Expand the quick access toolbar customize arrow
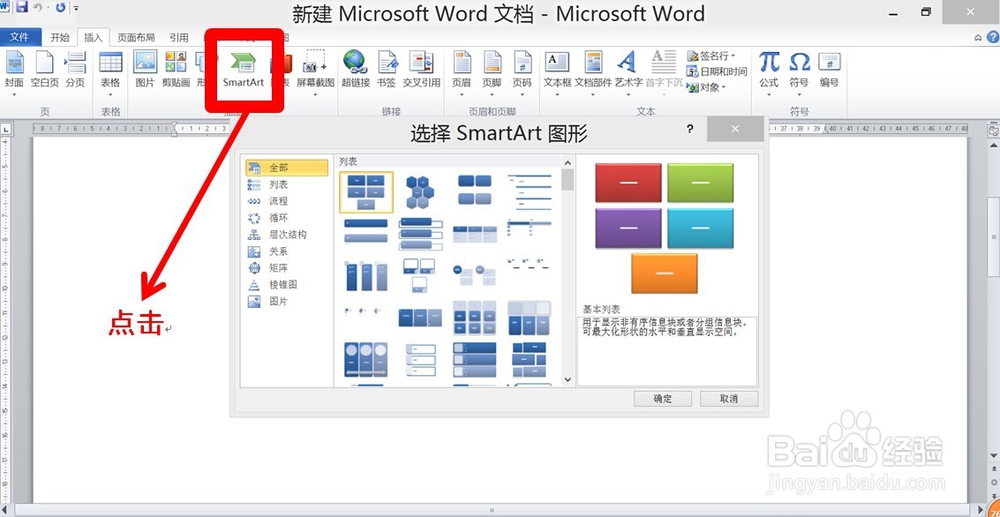The height and width of the screenshot is (517, 1000). point(77,8)
